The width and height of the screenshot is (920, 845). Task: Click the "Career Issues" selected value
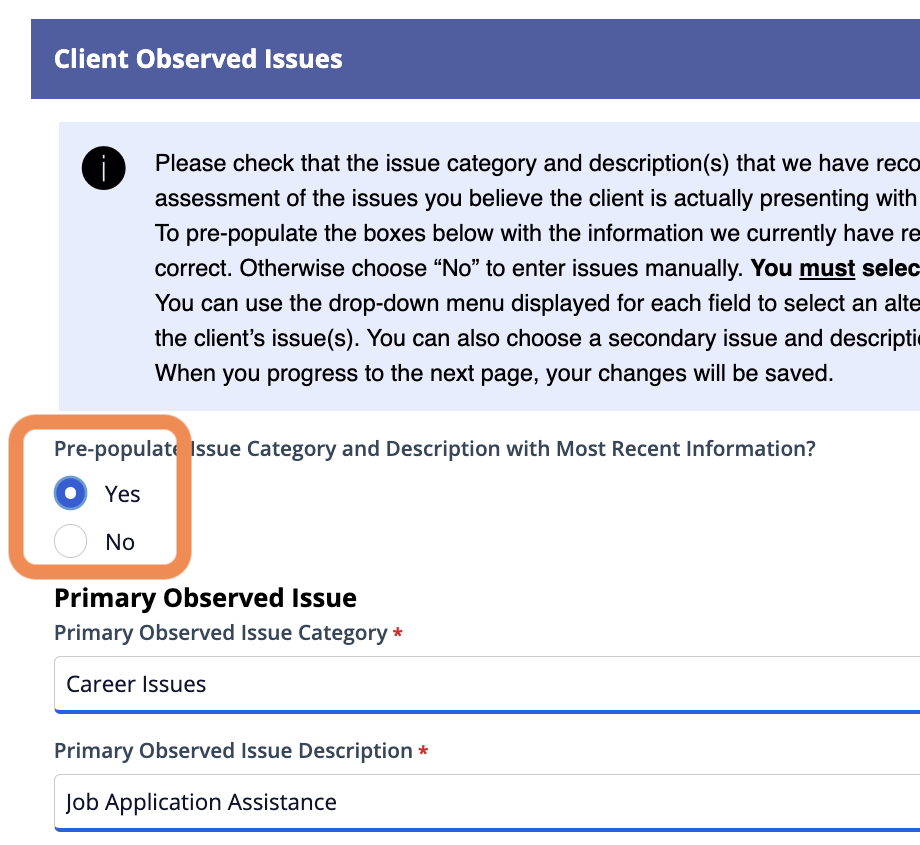(x=136, y=685)
